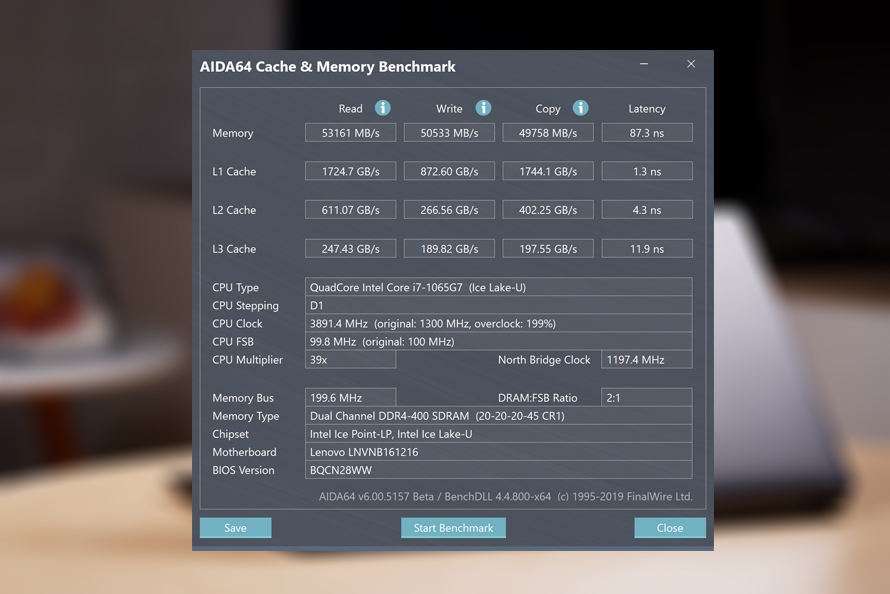
Task: Click L3 Cache Latency value 11.9 ns
Action: pos(646,248)
